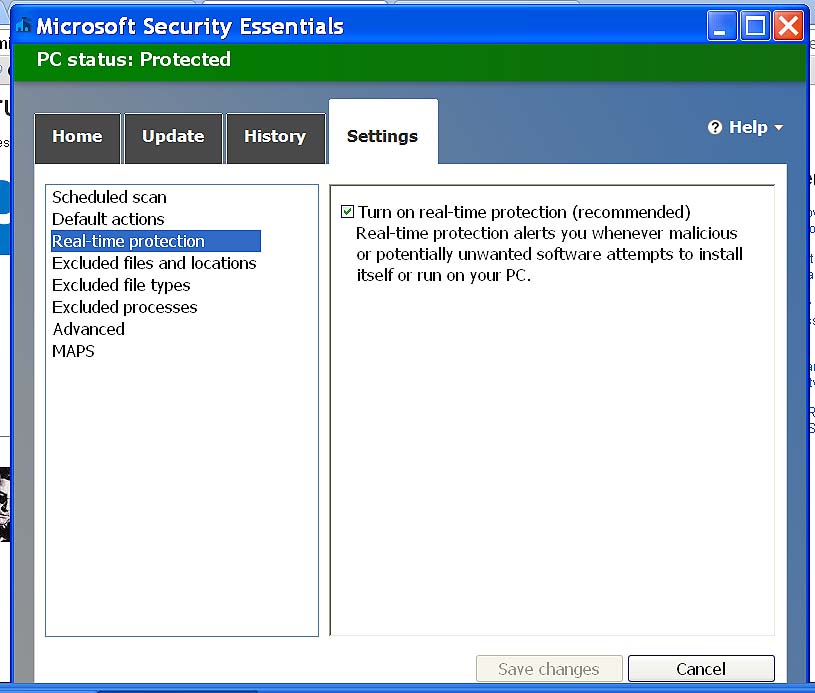Click the real-time protection description text

tap(549, 254)
